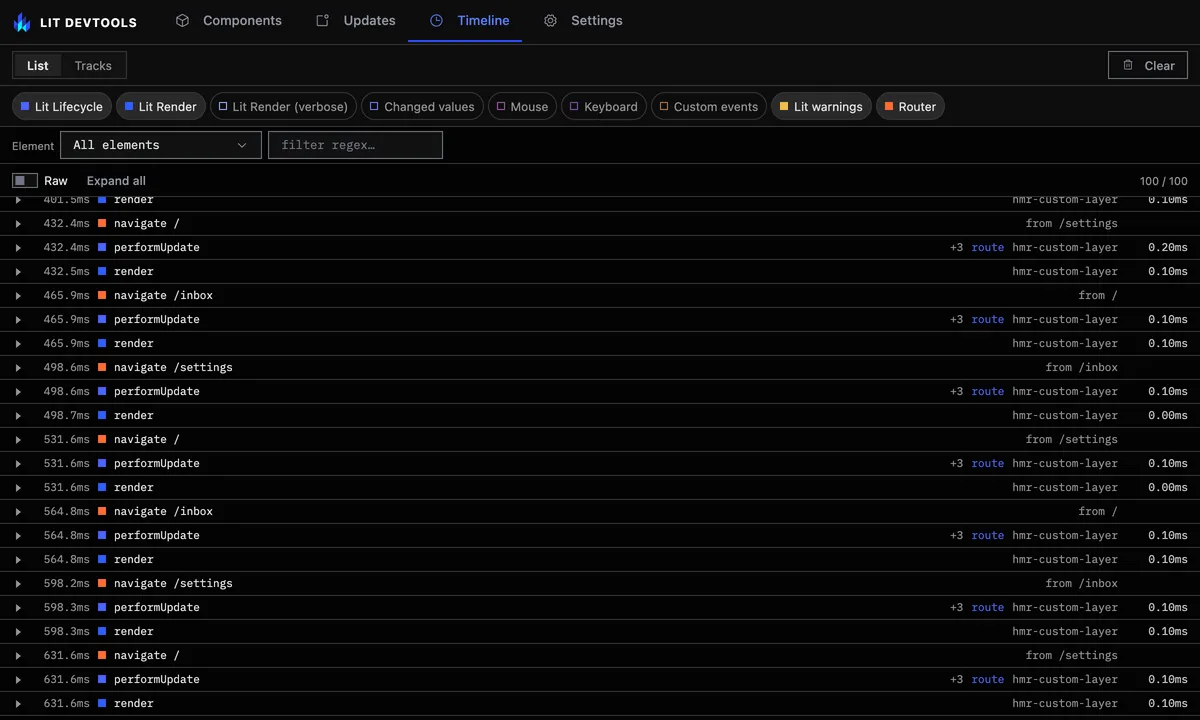This screenshot has height=720, width=1200.
Task: Click orange marker on 498.6ms navigate /settings
Action: pos(102,368)
